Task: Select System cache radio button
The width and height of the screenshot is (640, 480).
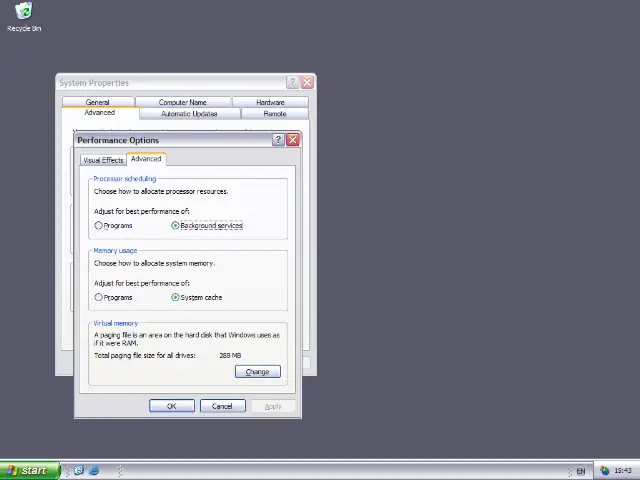Action: click(197, 298)
